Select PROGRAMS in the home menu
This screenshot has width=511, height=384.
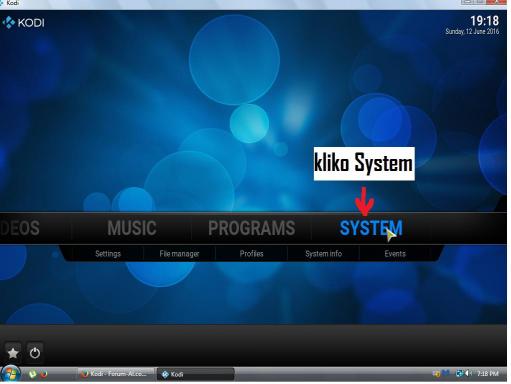click(252, 228)
